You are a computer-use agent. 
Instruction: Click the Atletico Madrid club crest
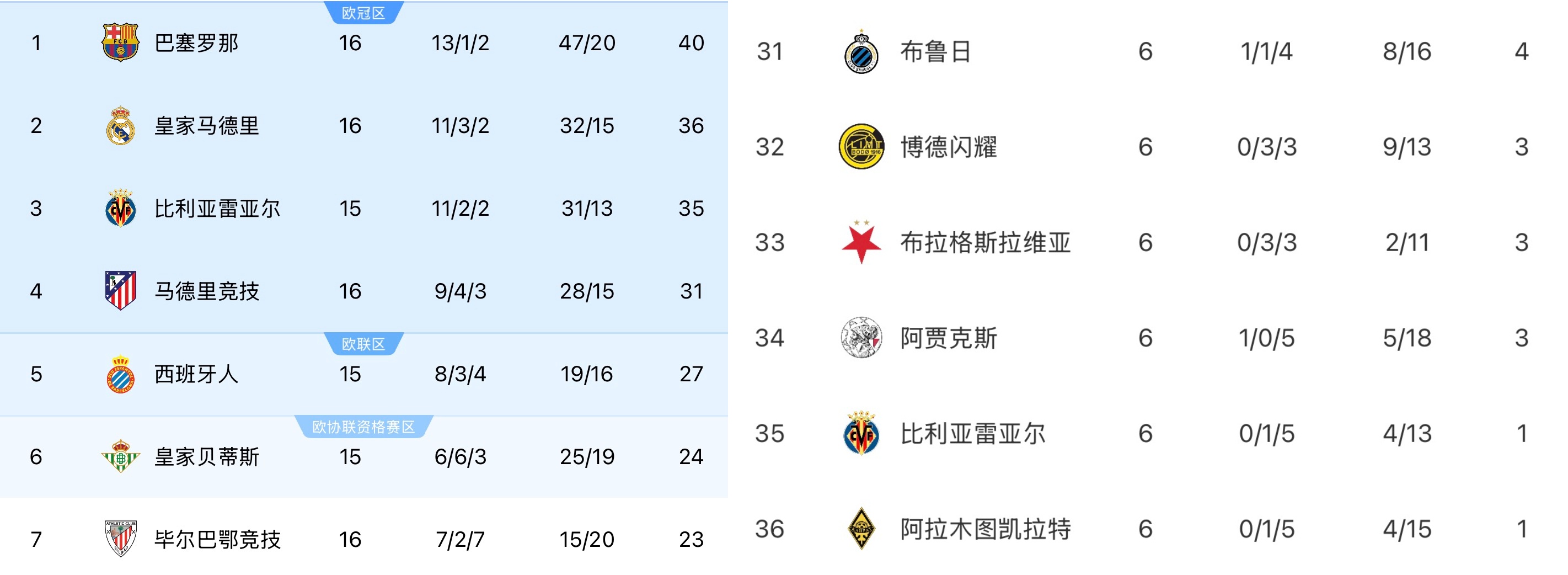[120, 291]
